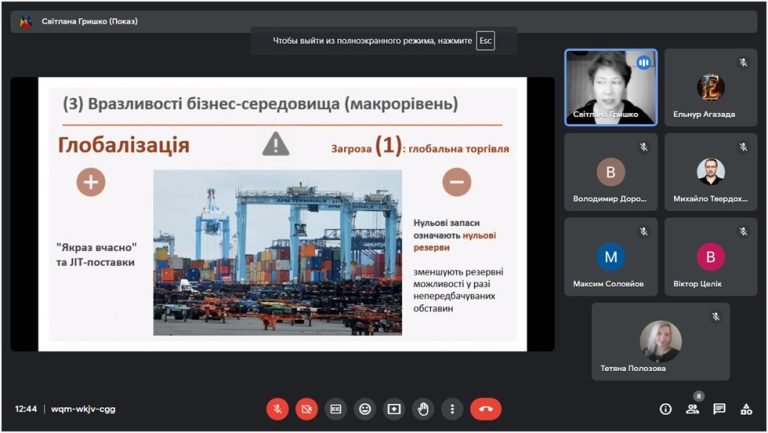The height and width of the screenshot is (433, 768).
Task: Select Світлана Гришко video tile
Action: tap(611, 88)
